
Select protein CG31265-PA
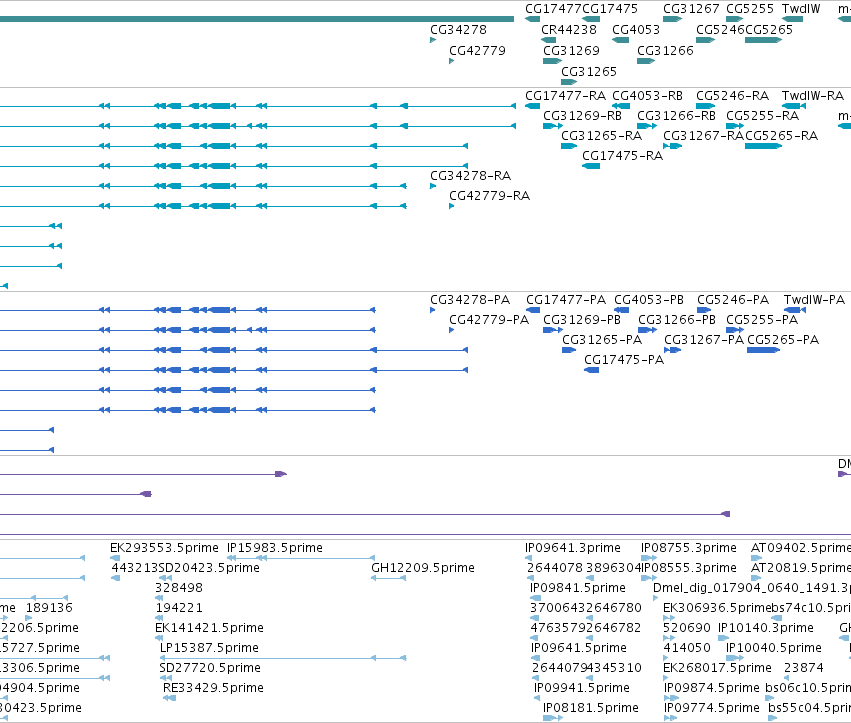(x=602, y=340)
